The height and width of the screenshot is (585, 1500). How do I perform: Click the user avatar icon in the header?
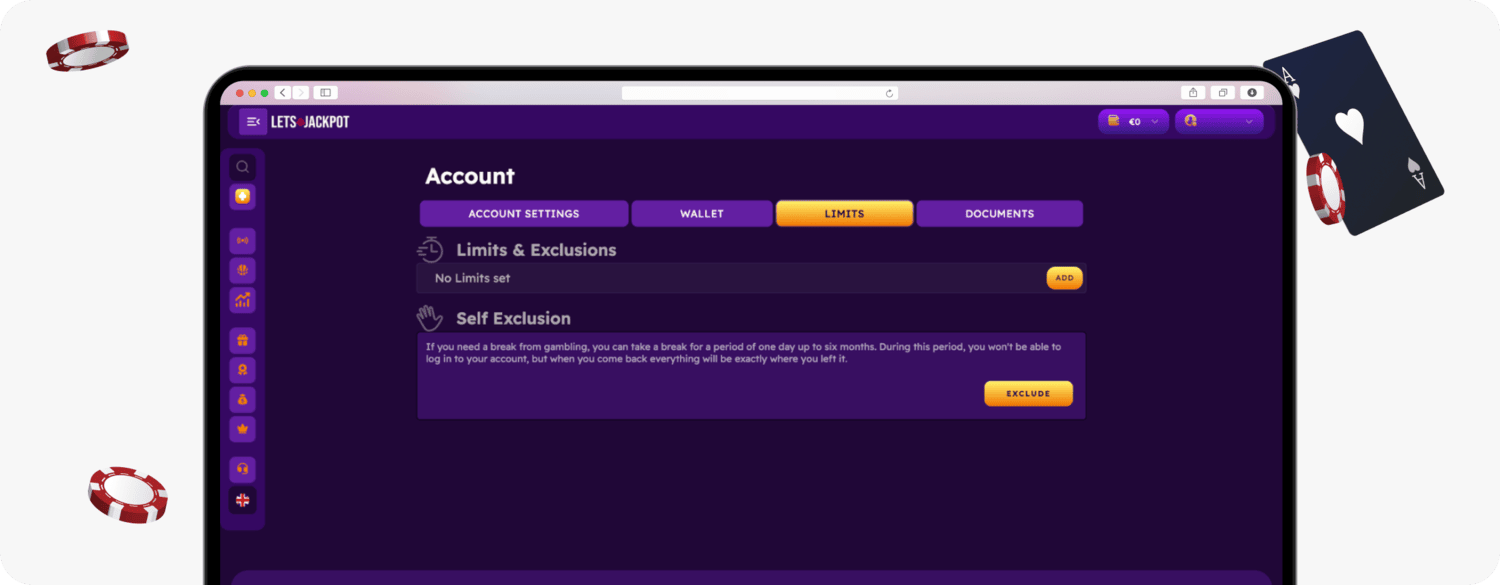point(1191,121)
